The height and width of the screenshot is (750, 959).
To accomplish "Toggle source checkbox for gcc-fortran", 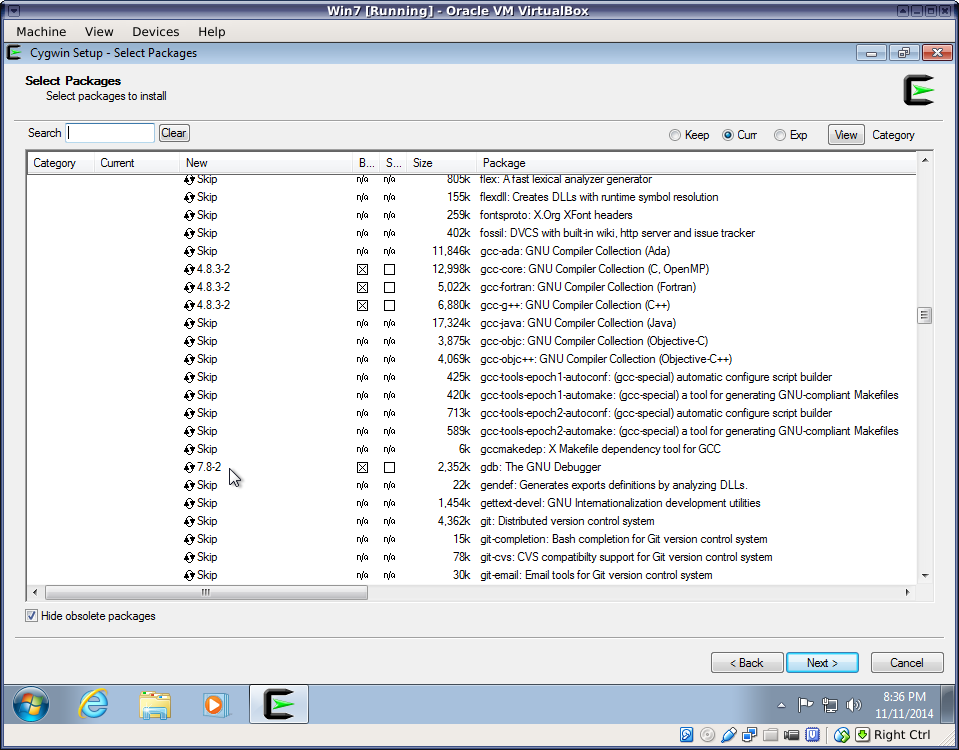I will 390,287.
